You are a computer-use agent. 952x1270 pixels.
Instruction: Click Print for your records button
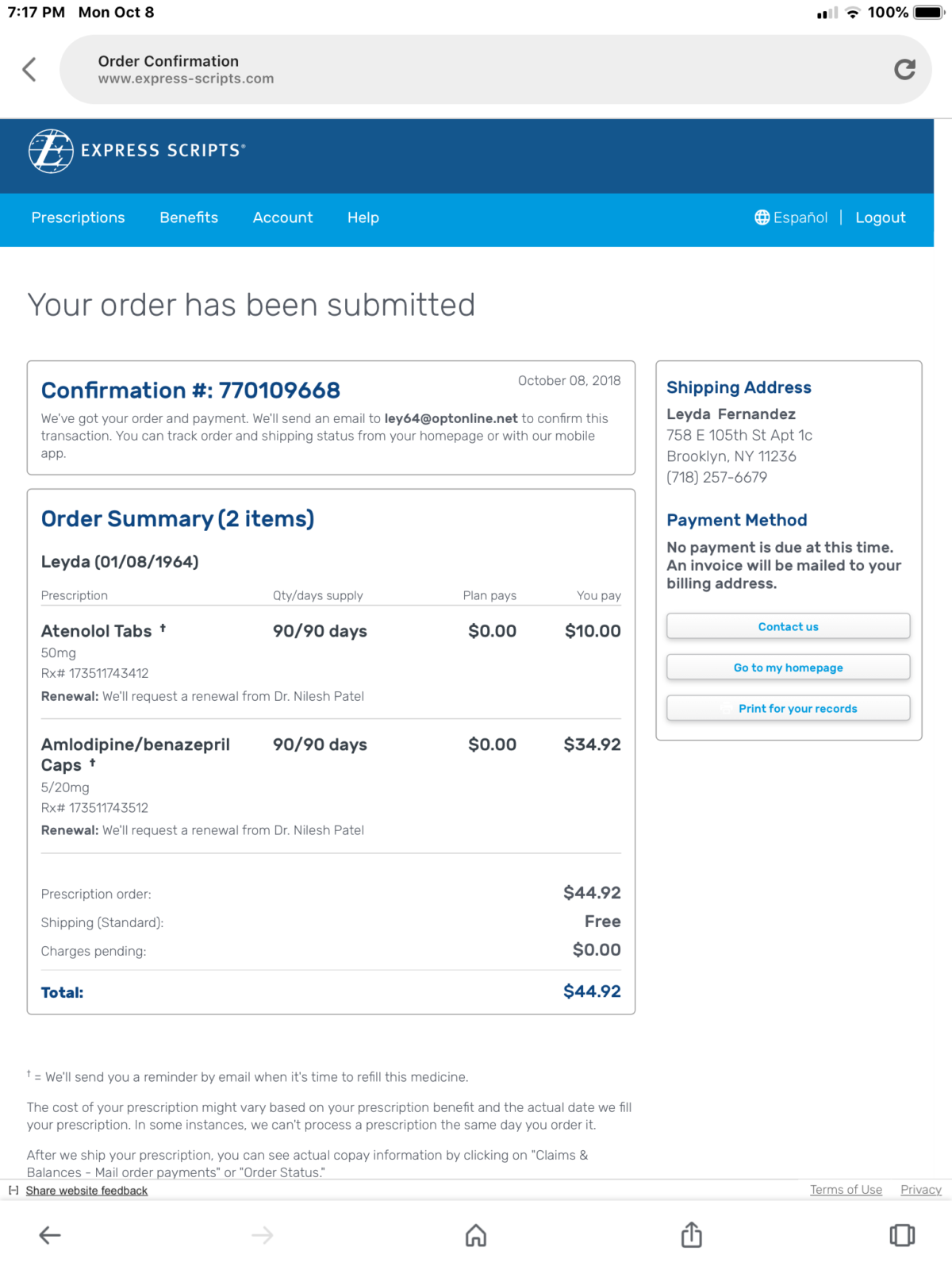[788, 708]
